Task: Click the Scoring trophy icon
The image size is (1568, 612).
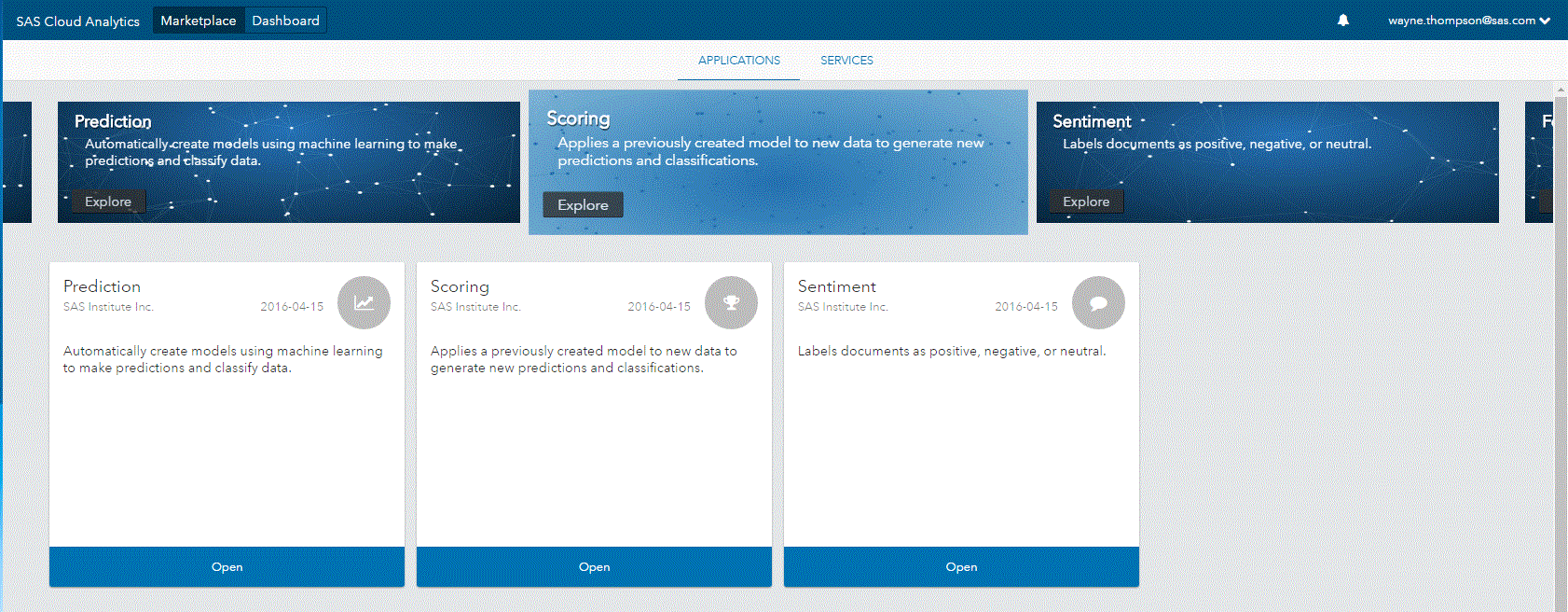Action: [x=731, y=303]
